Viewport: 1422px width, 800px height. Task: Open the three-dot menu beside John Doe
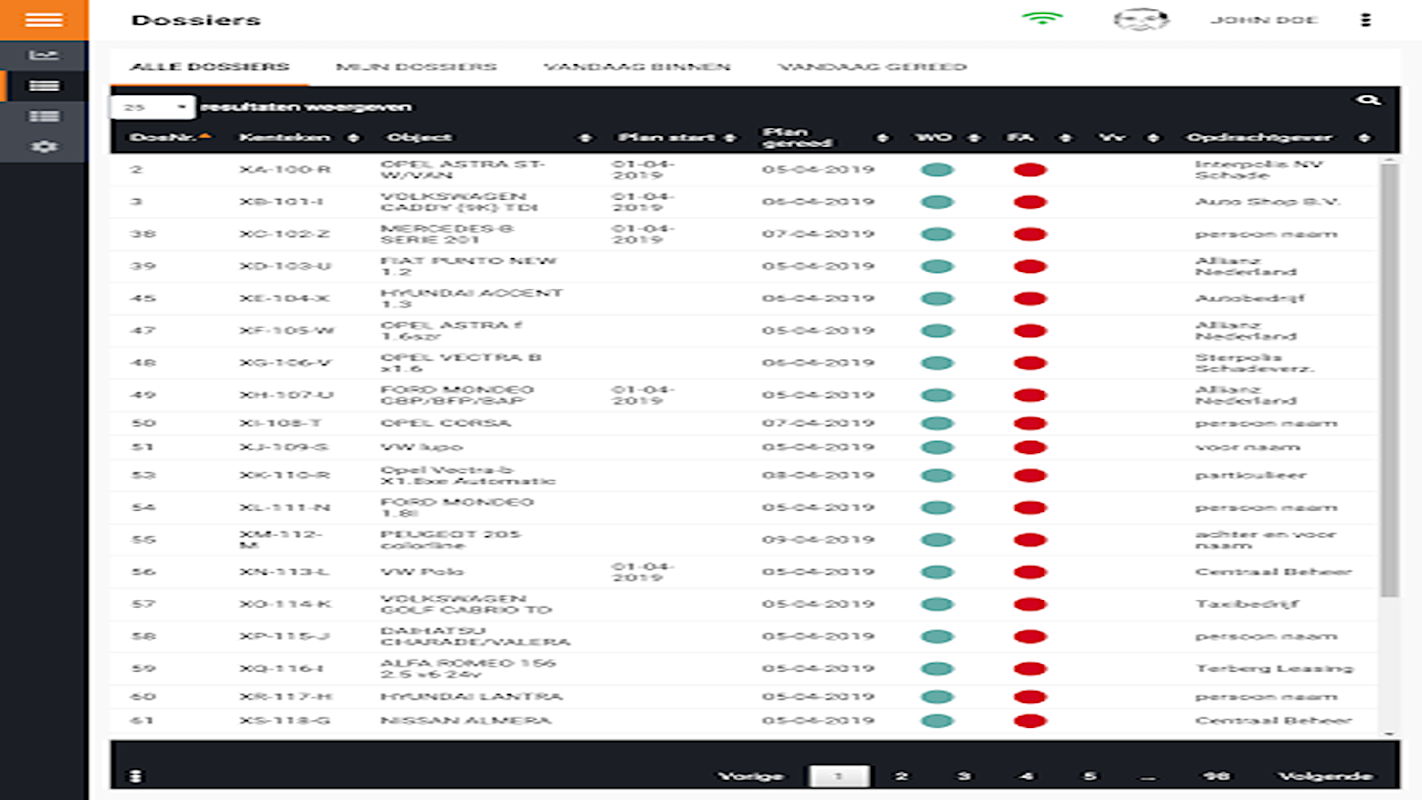[x=1366, y=20]
